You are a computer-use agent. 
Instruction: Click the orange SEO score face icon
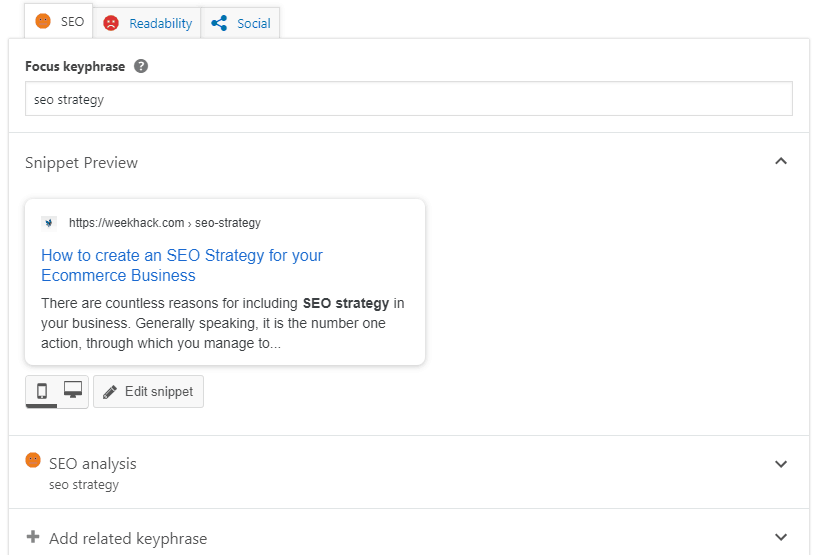(x=43, y=21)
